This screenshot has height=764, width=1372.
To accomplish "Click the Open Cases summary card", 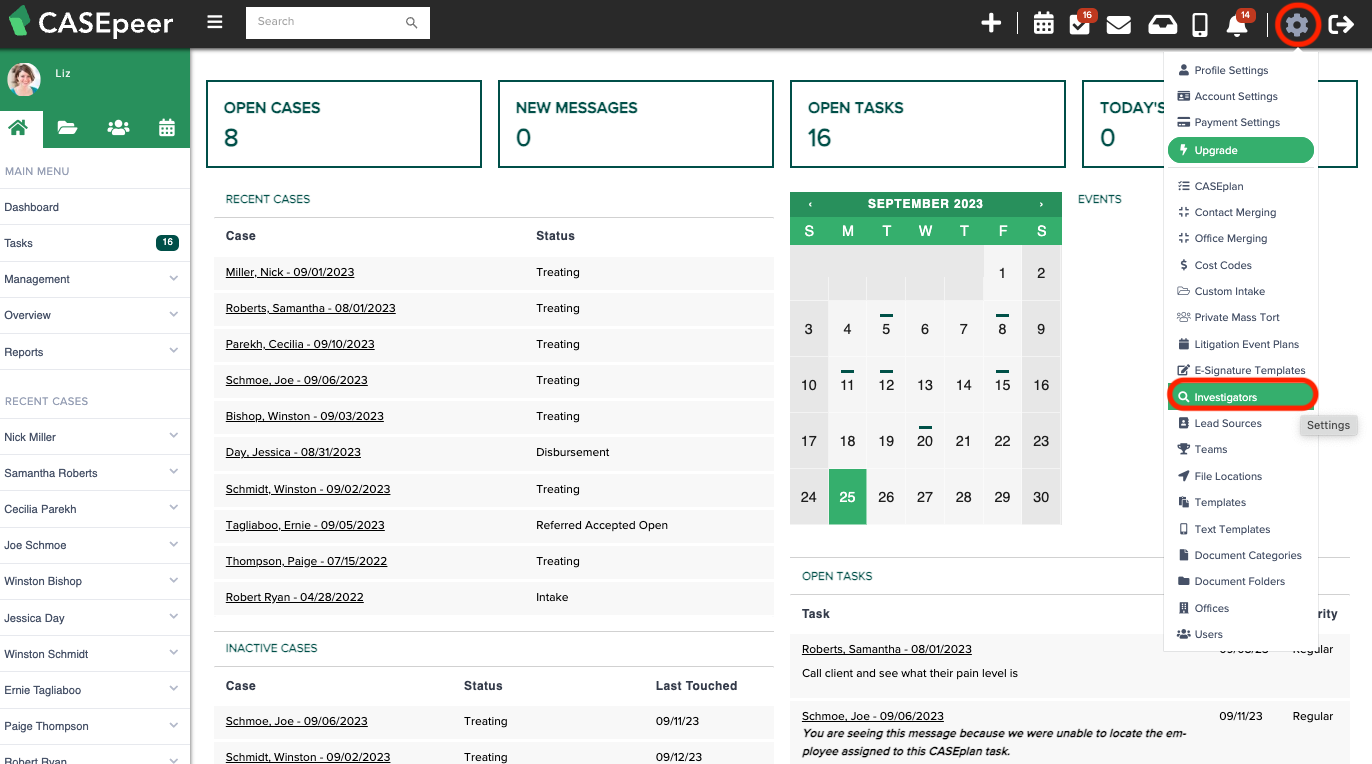I will coord(344,124).
